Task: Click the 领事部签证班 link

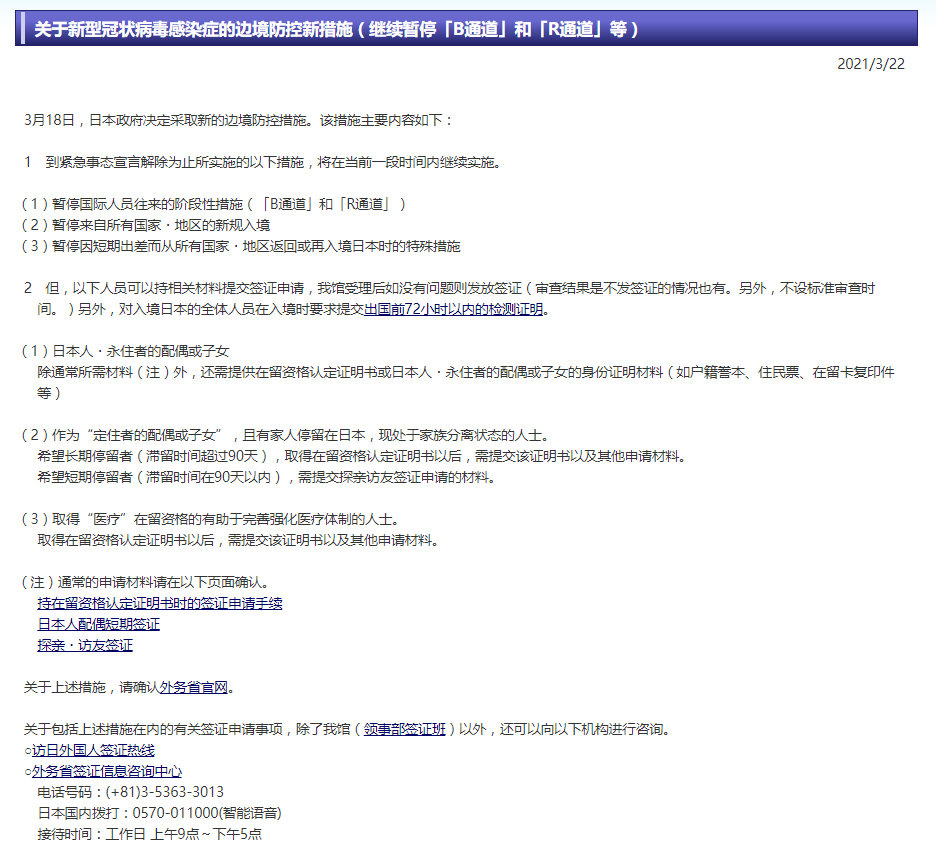Action: coord(404,729)
